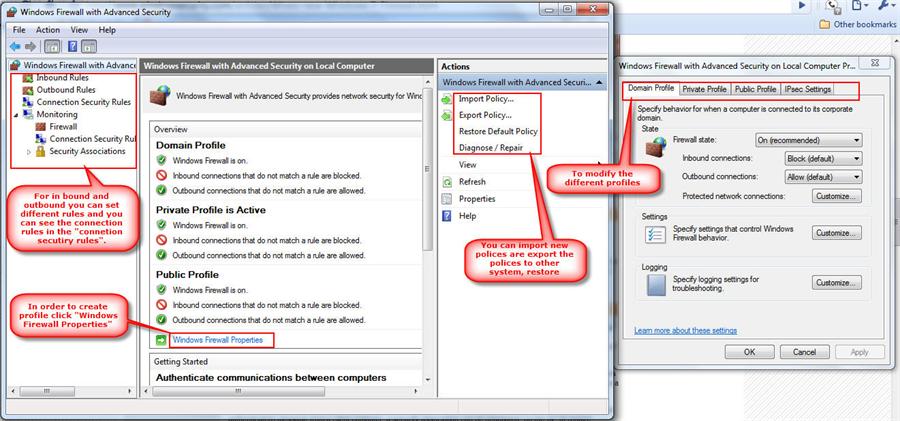
Task: Click the Inbound Rules icon in tree
Action: tap(28, 78)
